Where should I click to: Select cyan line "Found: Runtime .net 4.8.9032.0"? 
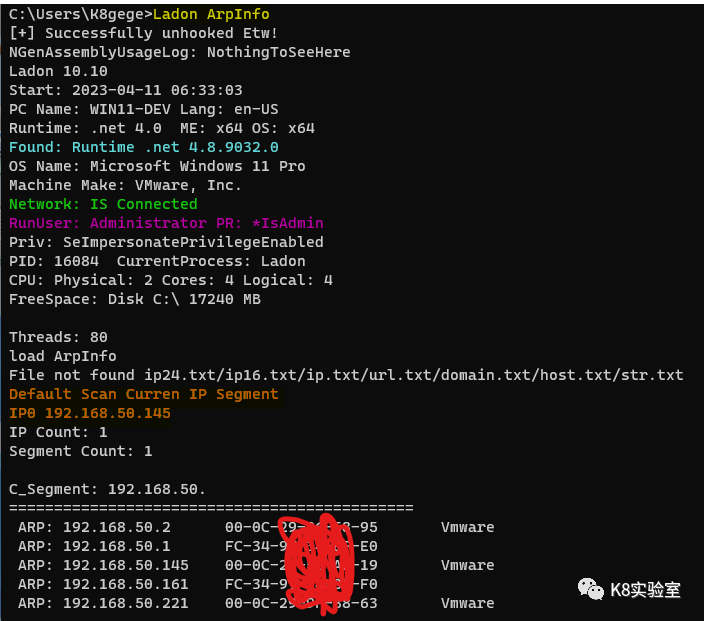point(144,147)
